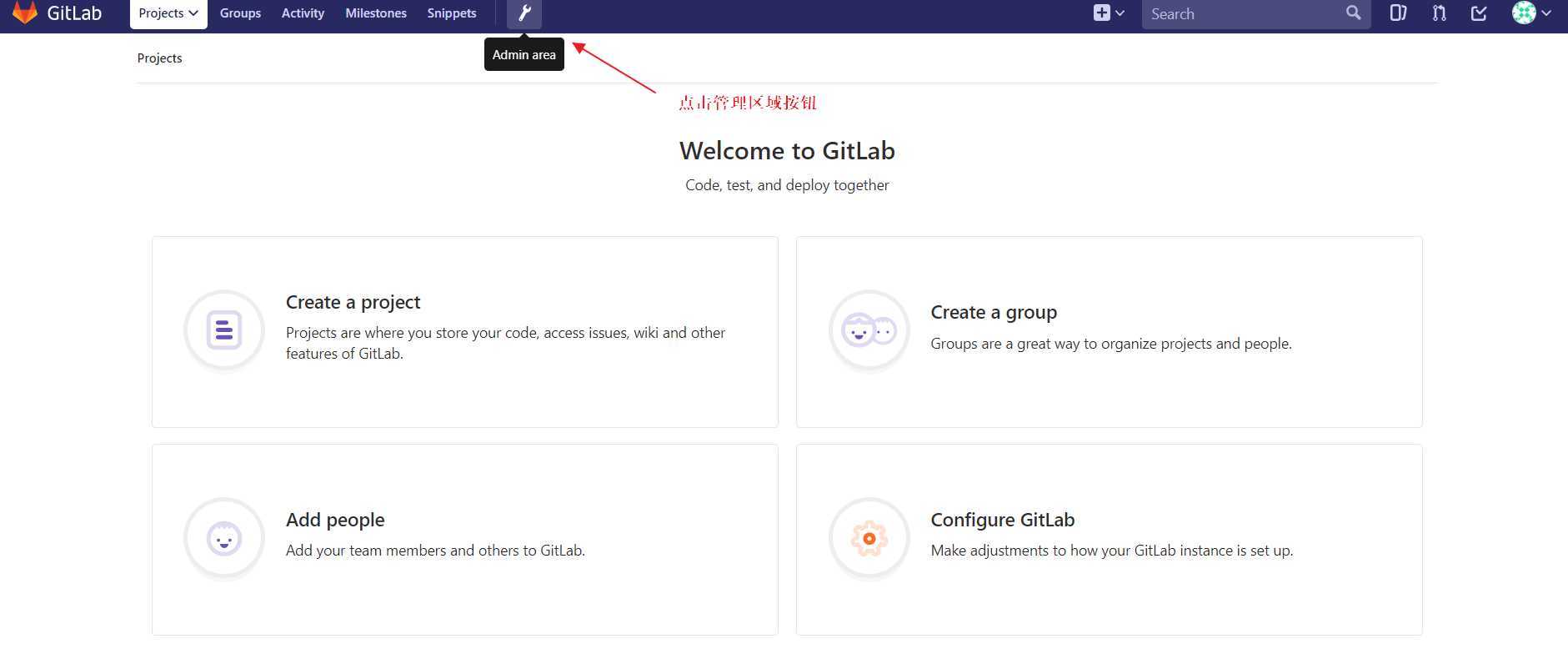1568x649 pixels.
Task: Click the Create a group heading
Action: click(x=994, y=312)
